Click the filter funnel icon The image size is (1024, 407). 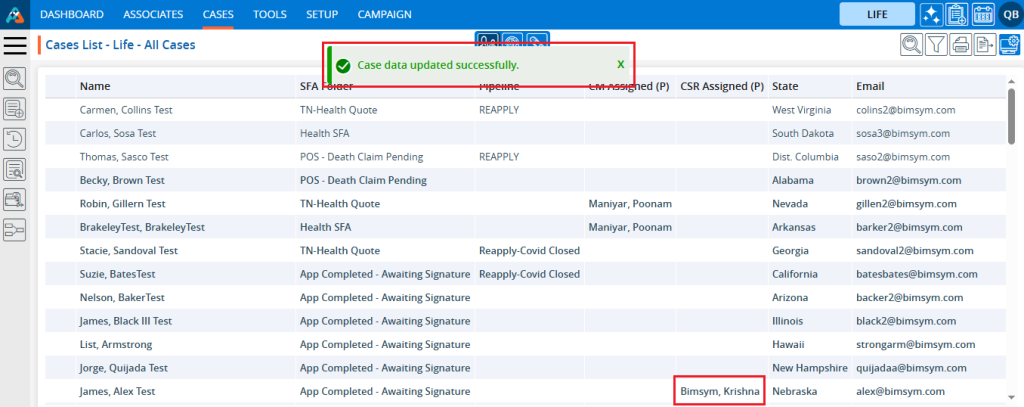coord(936,44)
